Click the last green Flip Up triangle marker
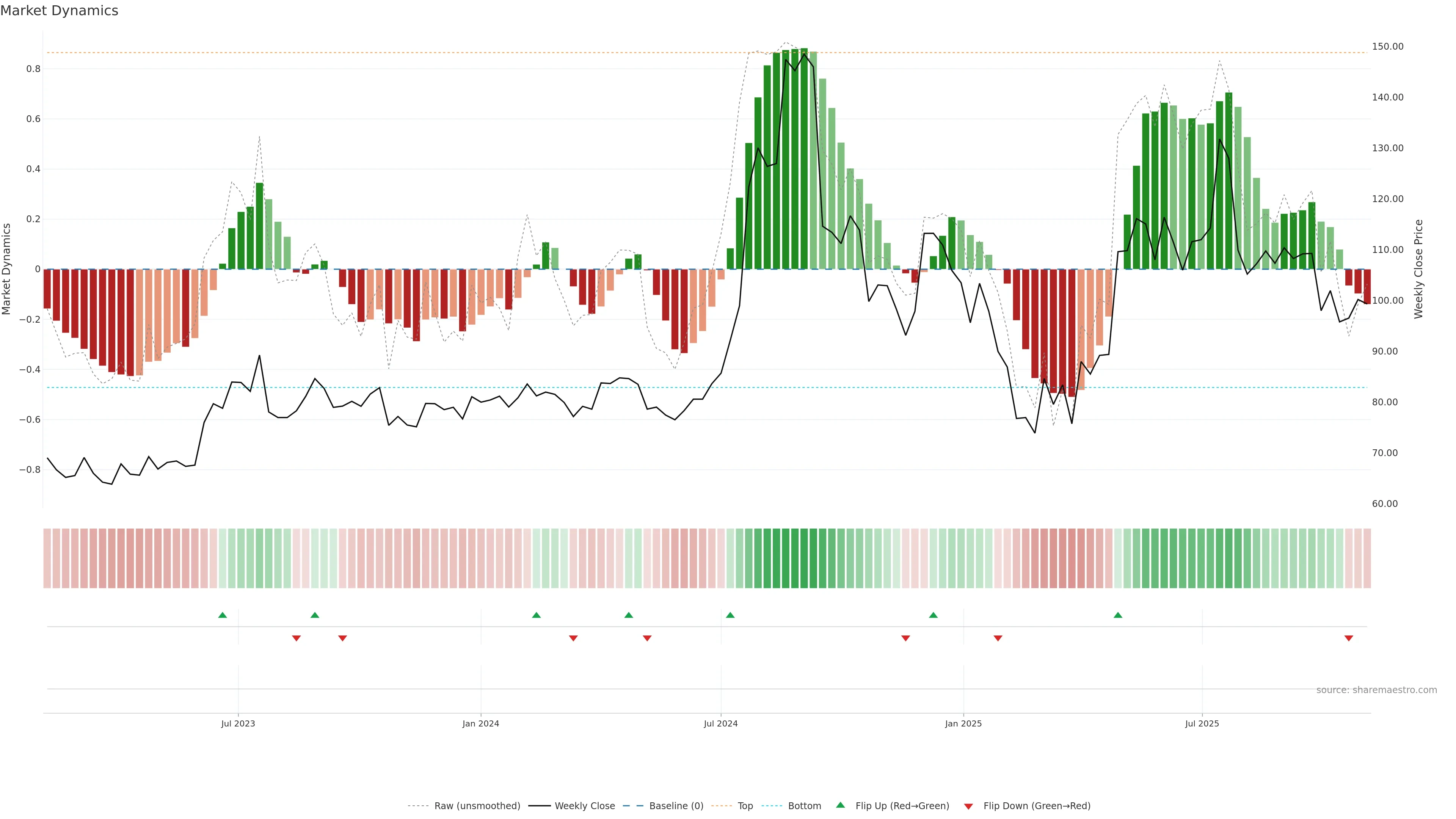Viewport: 1456px width, 819px height. [1118, 615]
